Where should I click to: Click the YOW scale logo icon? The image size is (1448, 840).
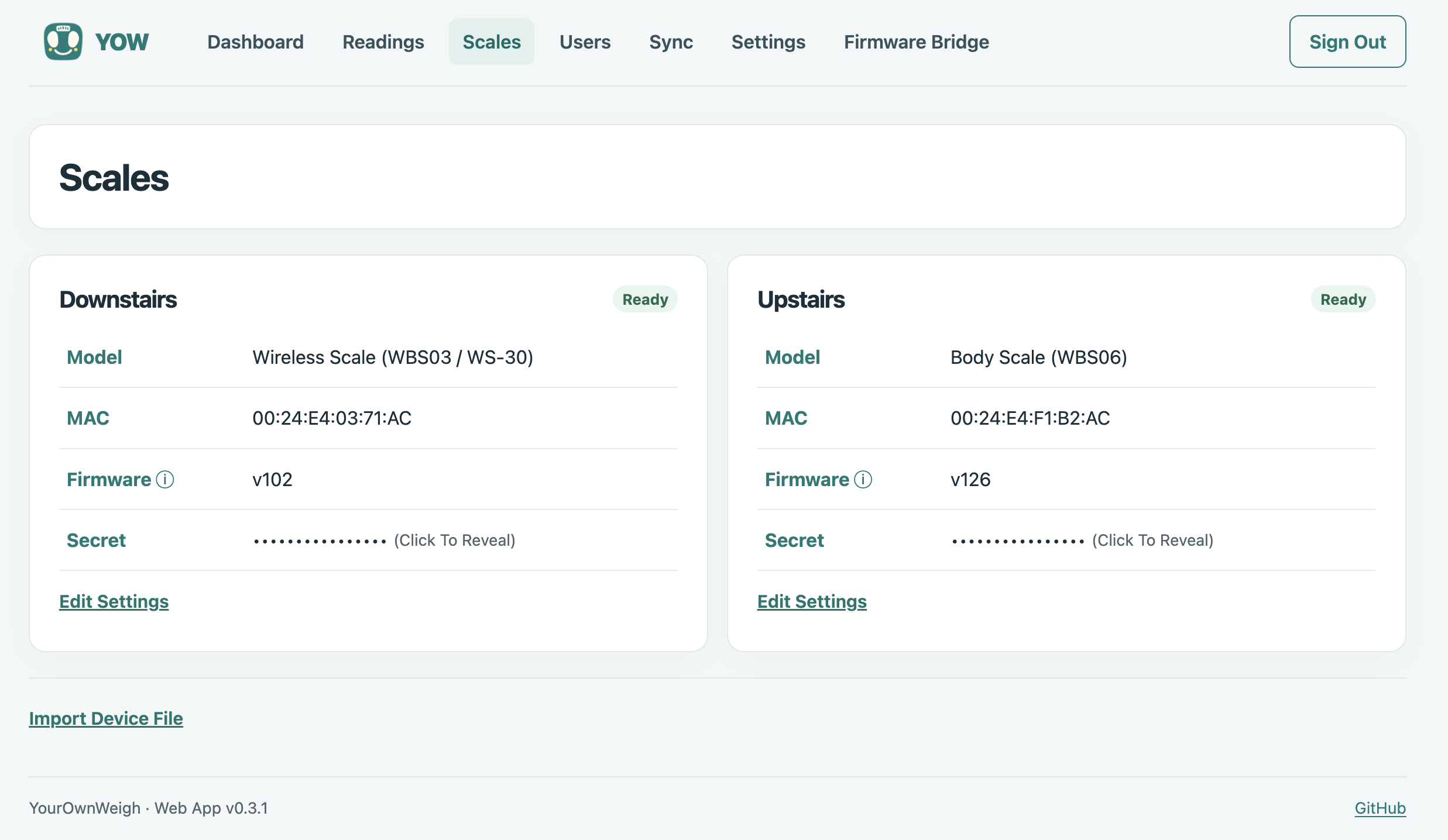click(x=63, y=42)
